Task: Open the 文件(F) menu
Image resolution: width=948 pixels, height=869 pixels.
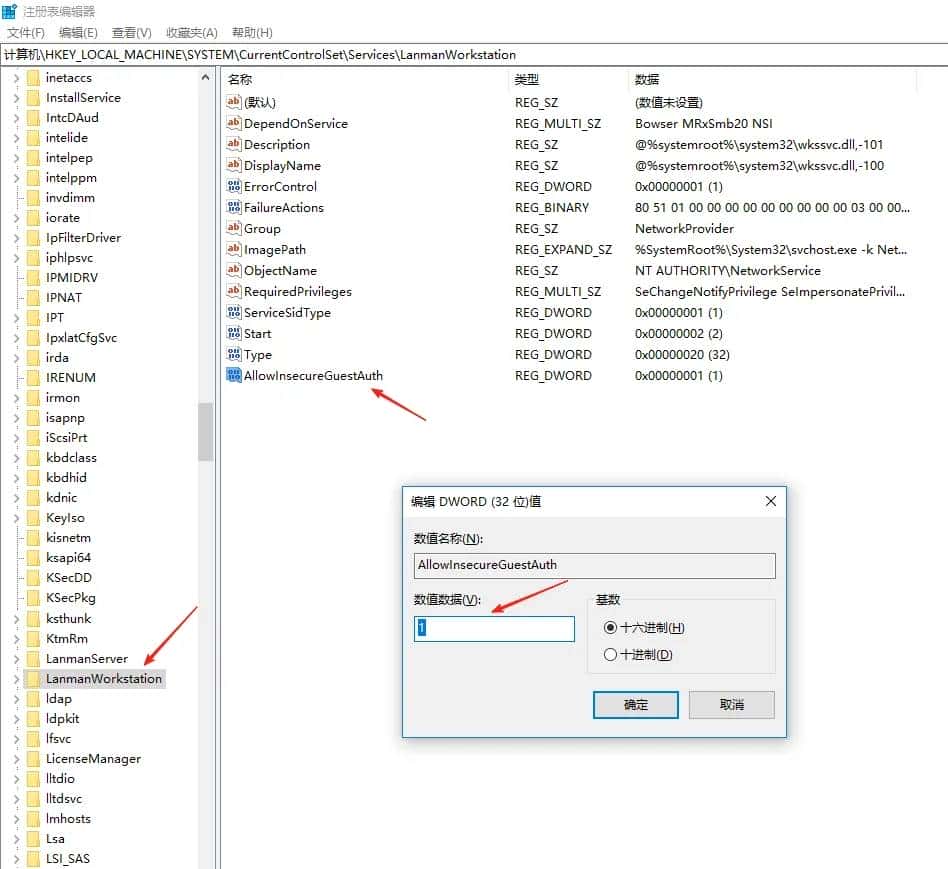Action: point(25,33)
